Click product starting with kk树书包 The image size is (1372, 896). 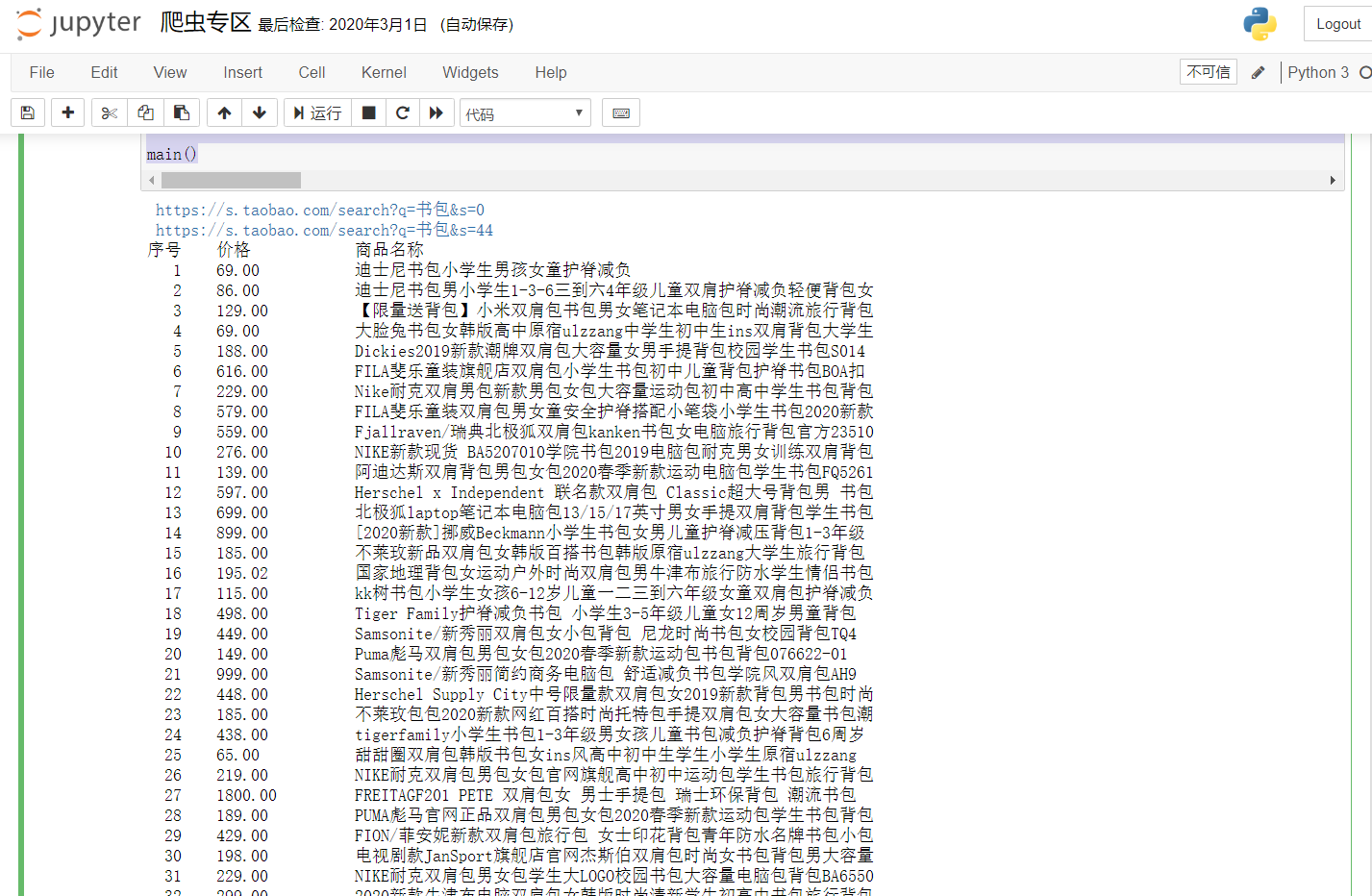[x=614, y=593]
